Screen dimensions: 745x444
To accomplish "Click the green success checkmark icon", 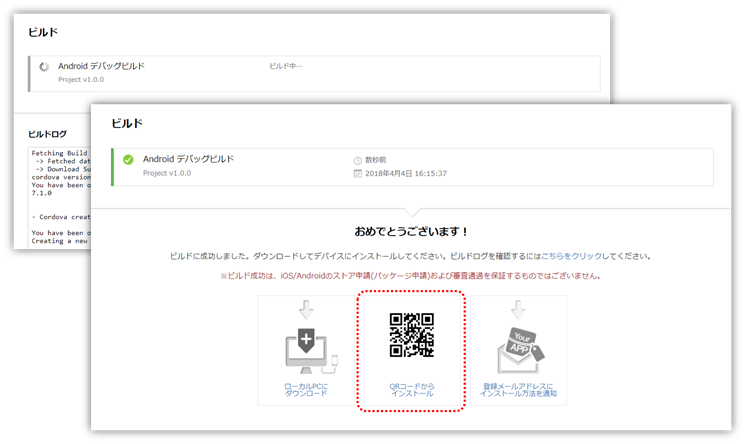I will click(128, 160).
